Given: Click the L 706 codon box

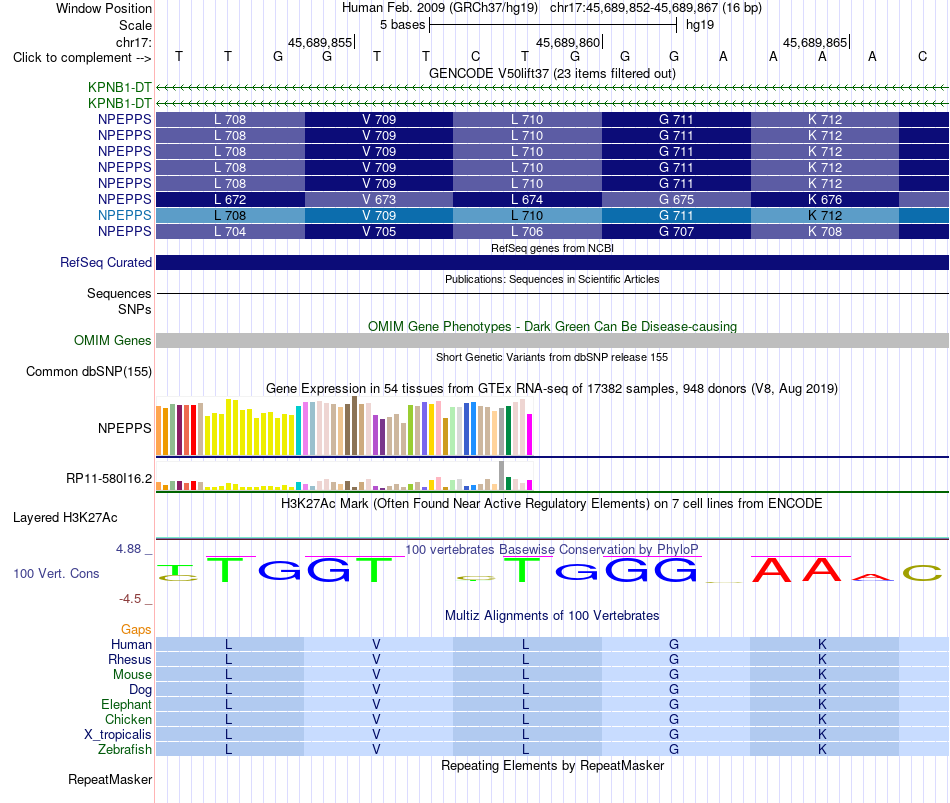Looking at the screenshot, I should point(527,232).
